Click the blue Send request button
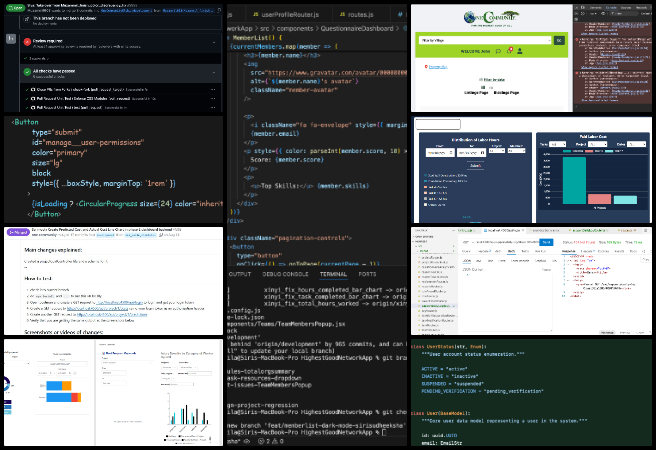This screenshot has height=450, width=656. (546, 241)
